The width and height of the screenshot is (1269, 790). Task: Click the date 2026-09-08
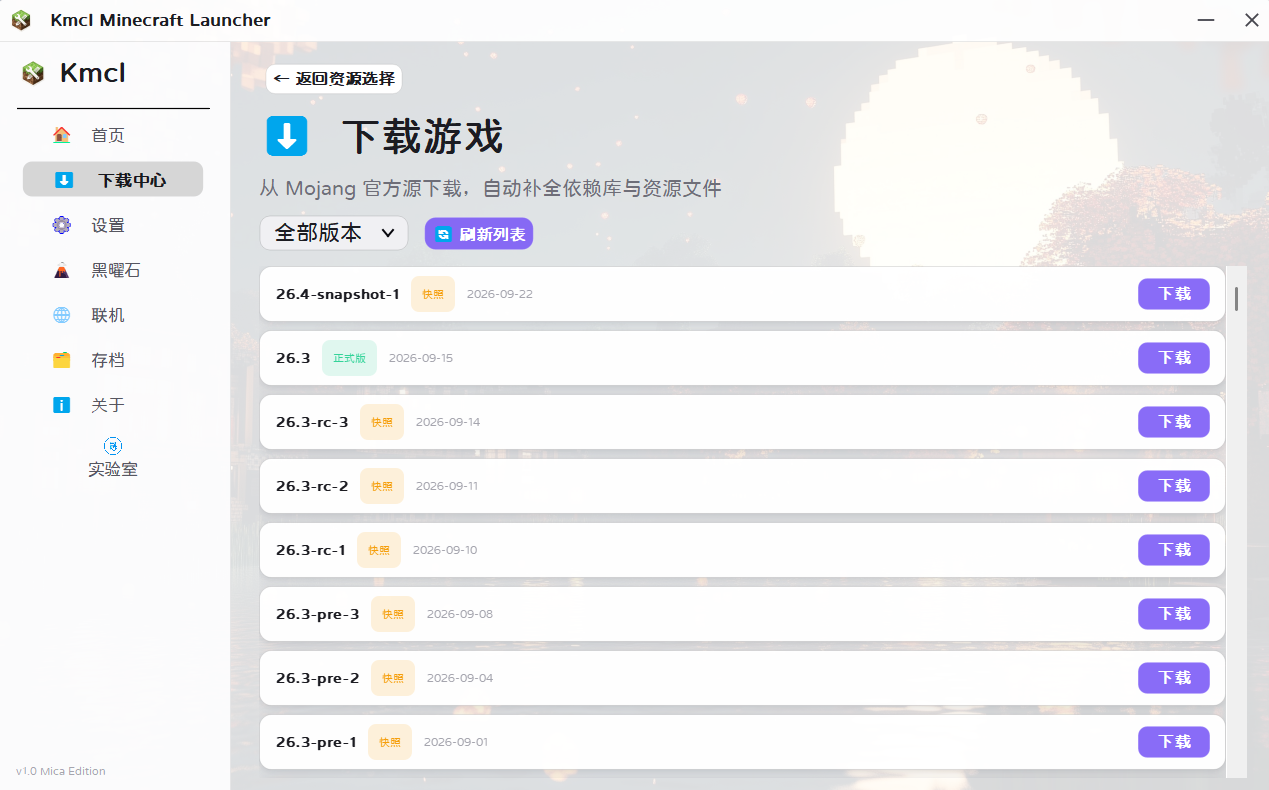460,614
